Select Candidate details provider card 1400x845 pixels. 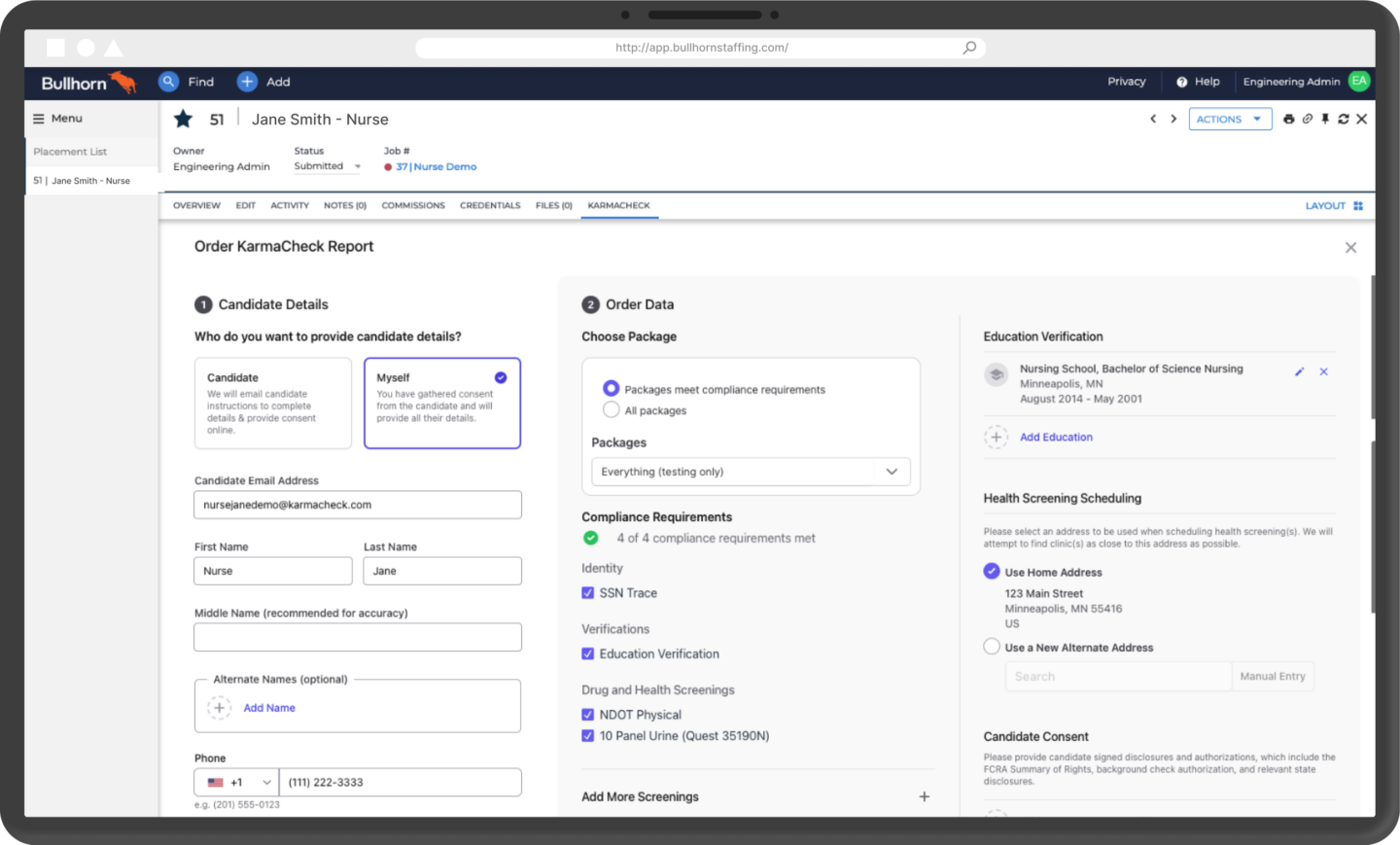coord(273,404)
